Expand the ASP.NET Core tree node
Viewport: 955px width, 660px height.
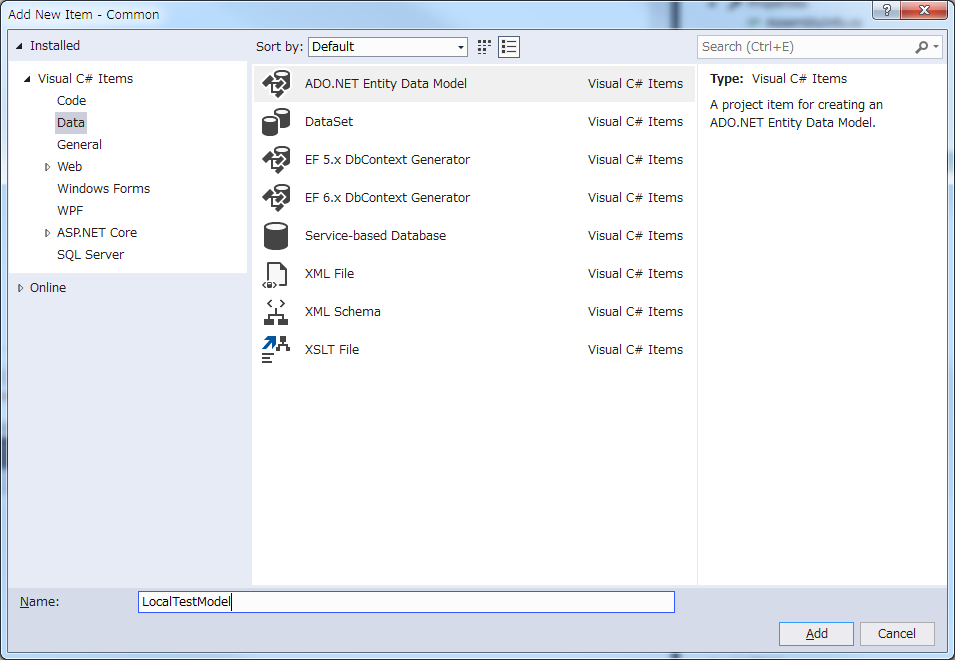pos(47,233)
